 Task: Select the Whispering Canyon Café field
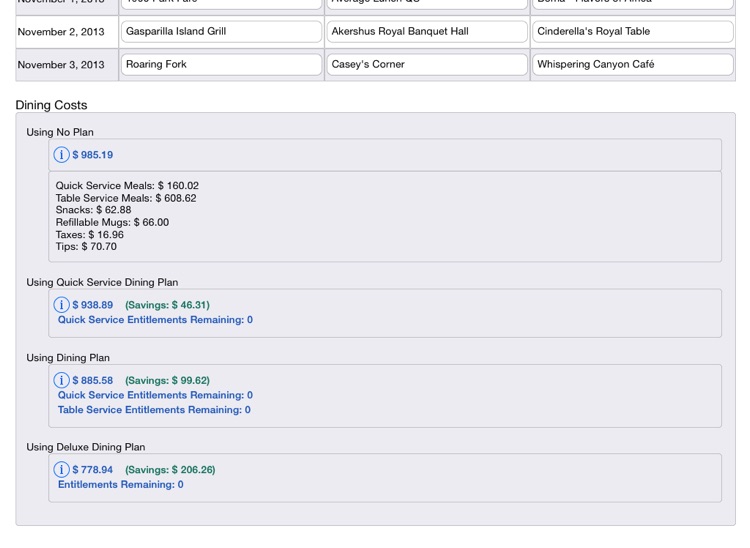[633, 65]
